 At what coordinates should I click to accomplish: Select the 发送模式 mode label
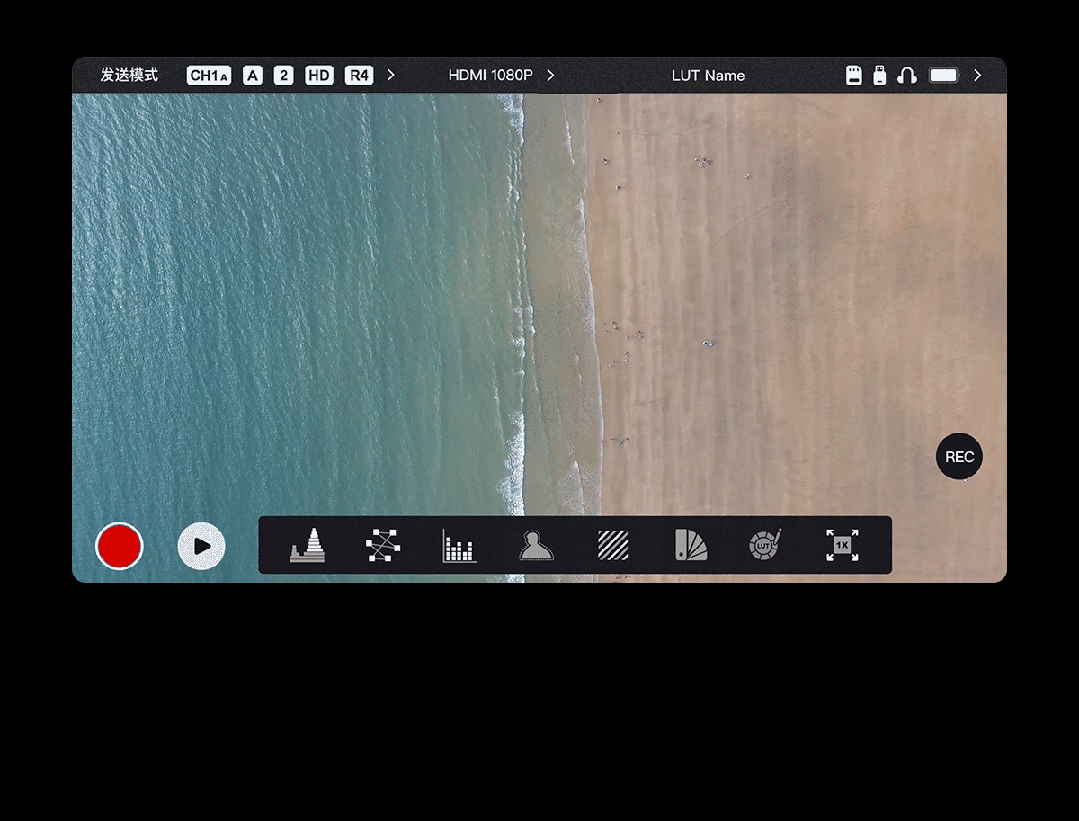pos(129,75)
